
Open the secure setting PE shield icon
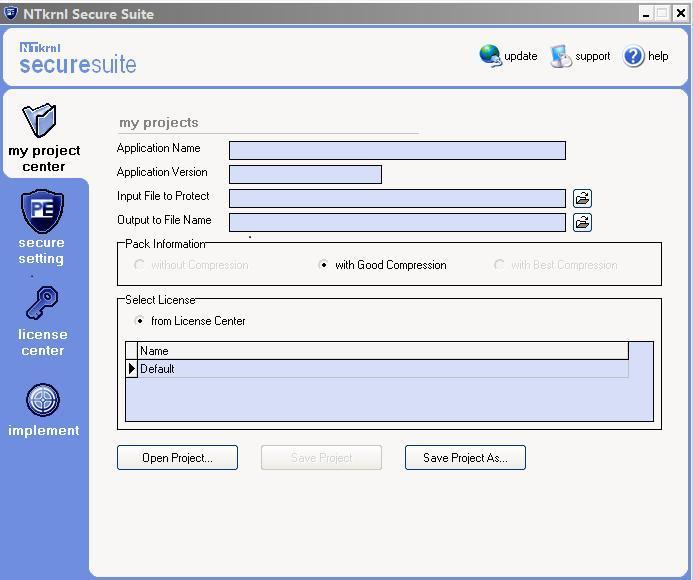[42, 211]
